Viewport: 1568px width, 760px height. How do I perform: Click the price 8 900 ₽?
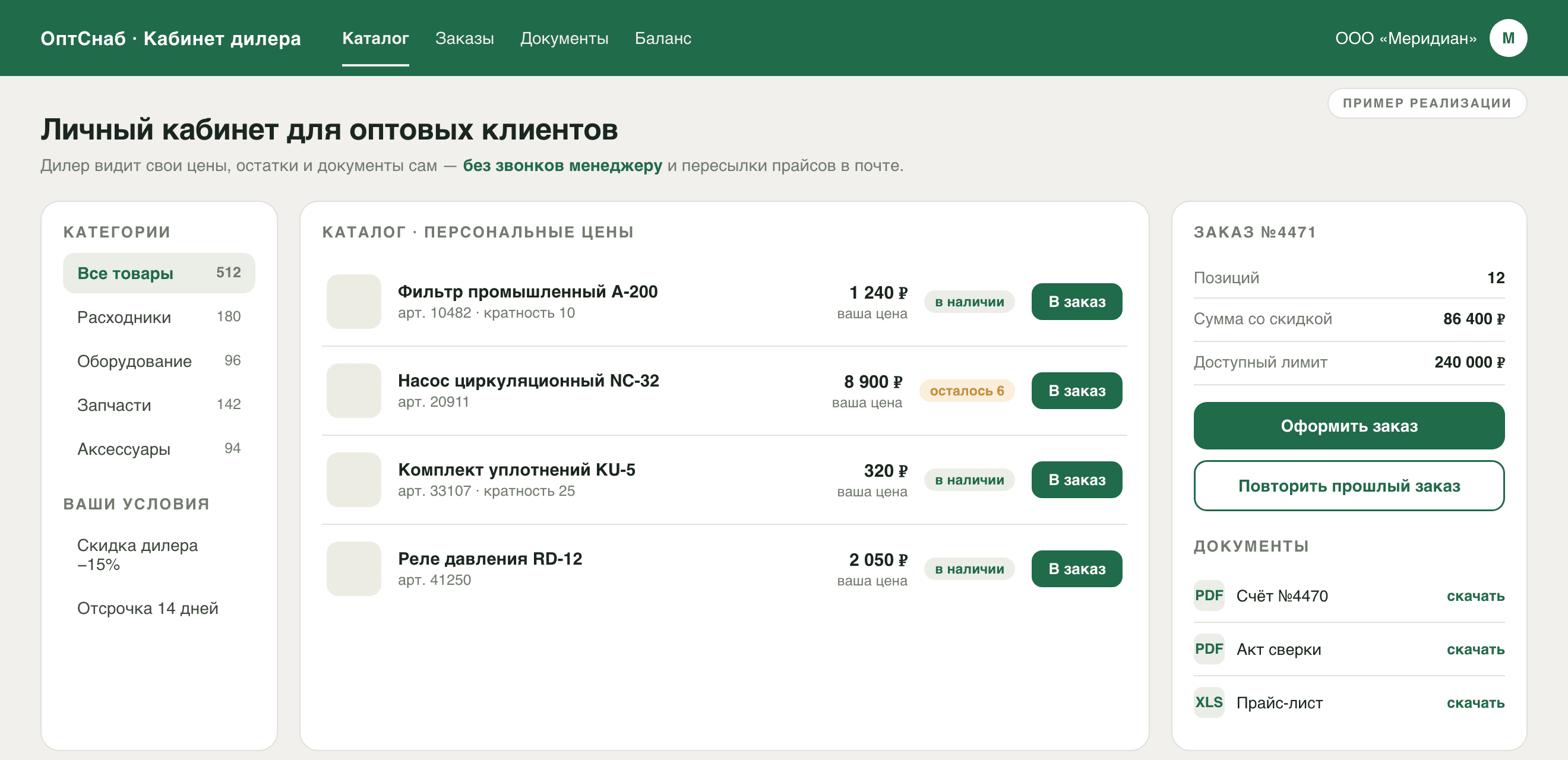[872, 382]
